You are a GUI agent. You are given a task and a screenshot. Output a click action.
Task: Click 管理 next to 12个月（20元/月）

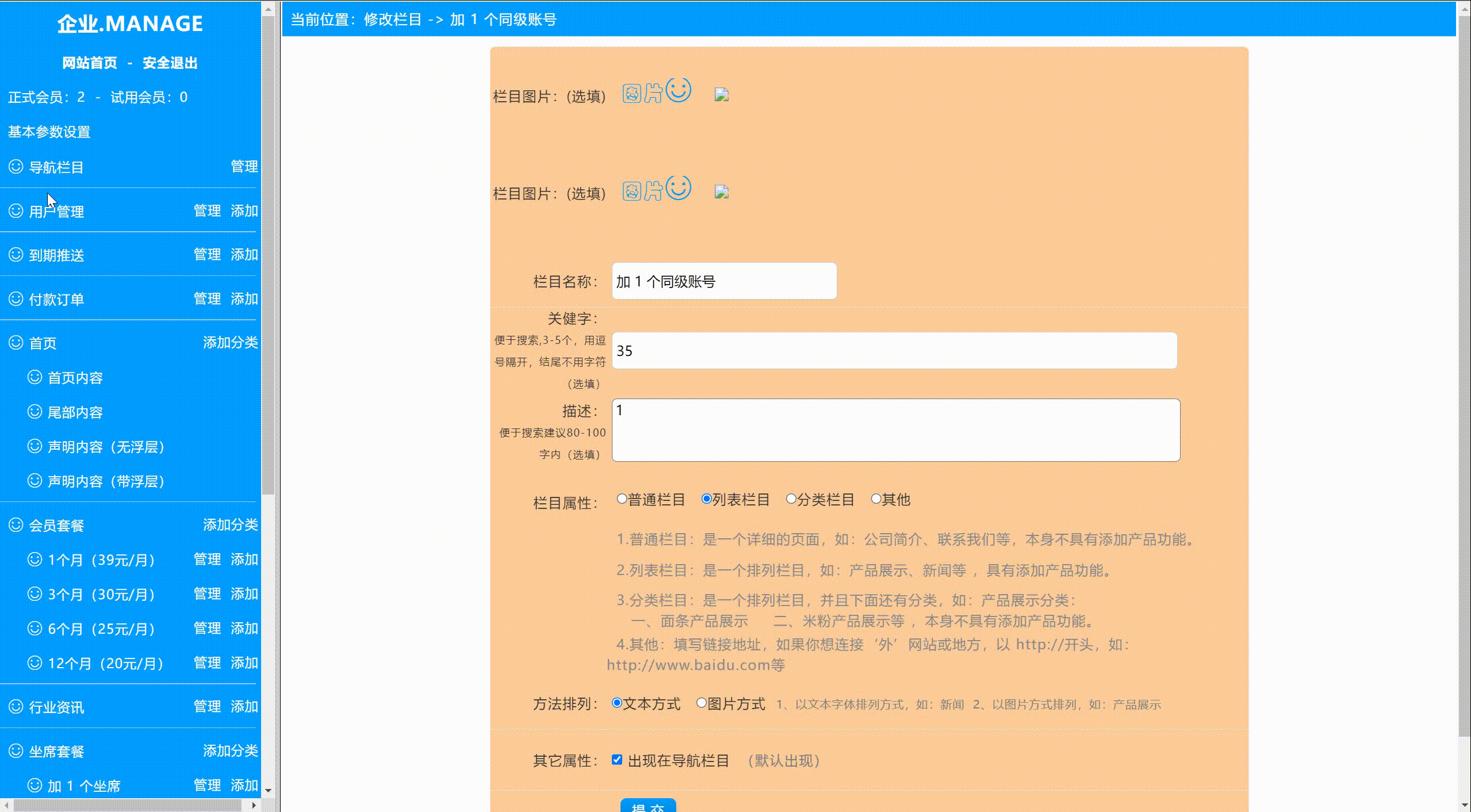coord(207,662)
